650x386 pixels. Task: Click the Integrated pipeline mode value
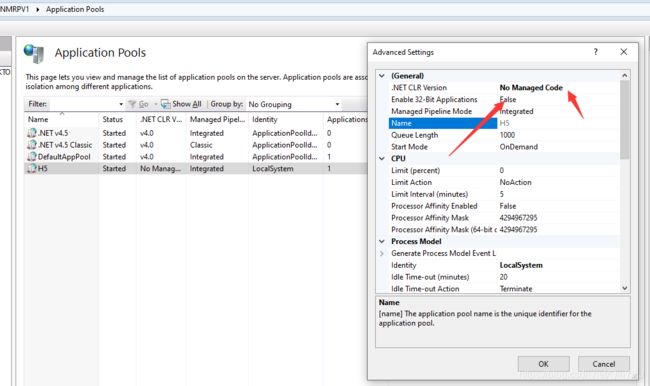click(x=517, y=112)
